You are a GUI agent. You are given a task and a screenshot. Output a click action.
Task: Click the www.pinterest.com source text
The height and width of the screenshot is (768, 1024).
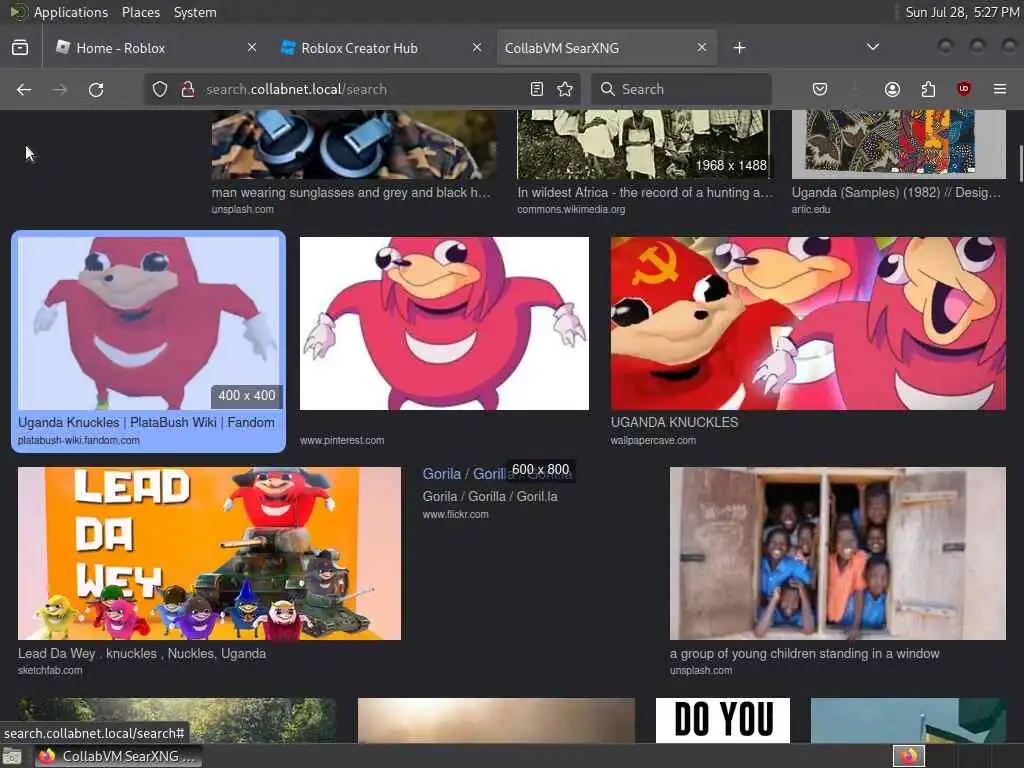pyautogui.click(x=342, y=440)
